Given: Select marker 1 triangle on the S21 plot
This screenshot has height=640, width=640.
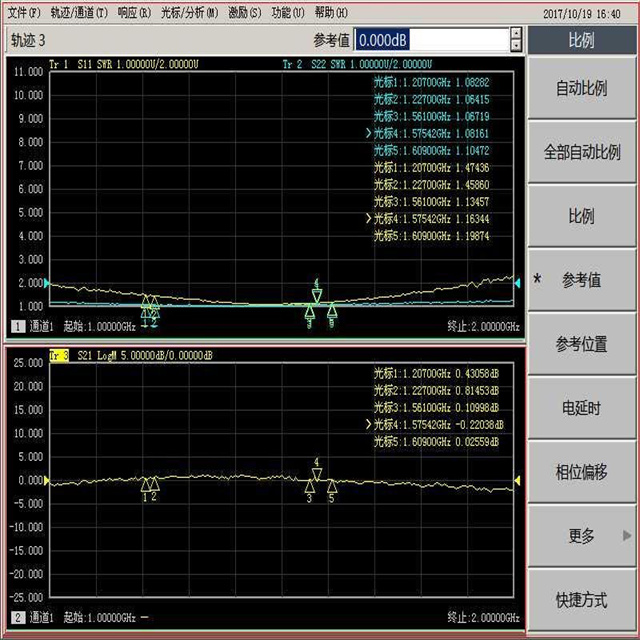Looking at the screenshot, I should click(x=145, y=484).
